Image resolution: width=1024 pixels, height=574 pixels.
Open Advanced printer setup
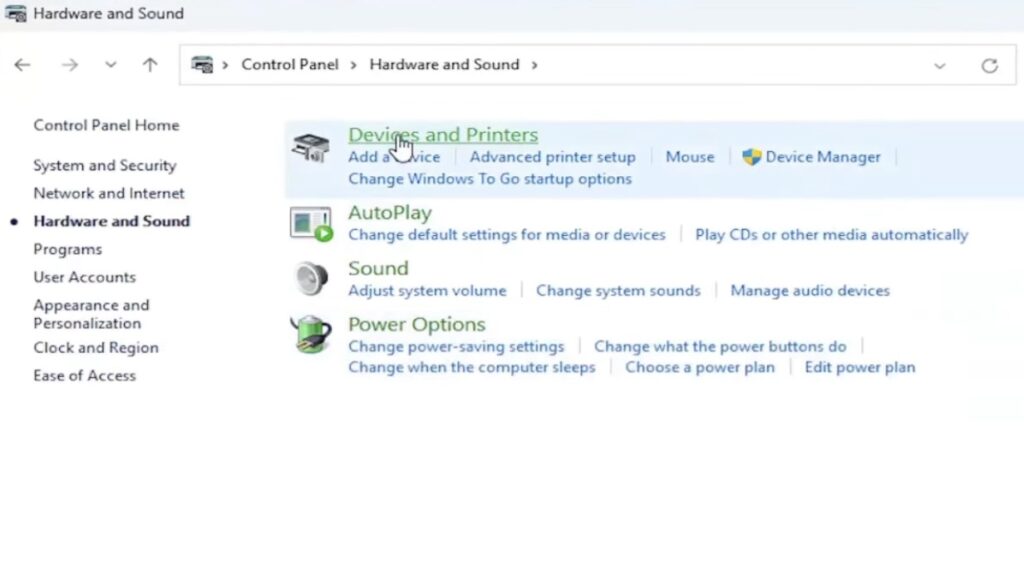(552, 157)
